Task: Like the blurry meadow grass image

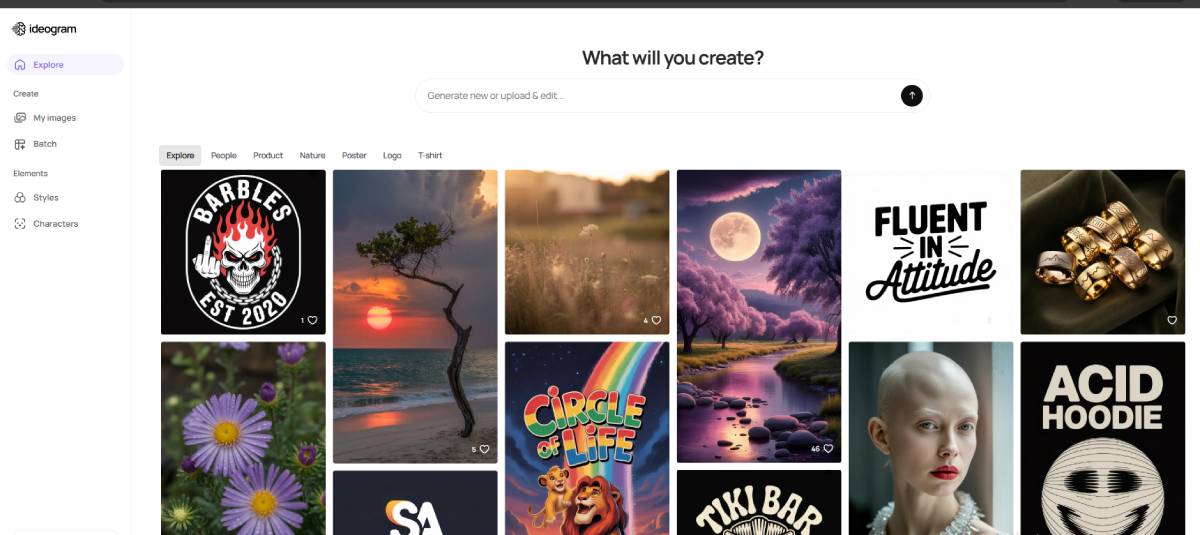Action: pos(656,321)
